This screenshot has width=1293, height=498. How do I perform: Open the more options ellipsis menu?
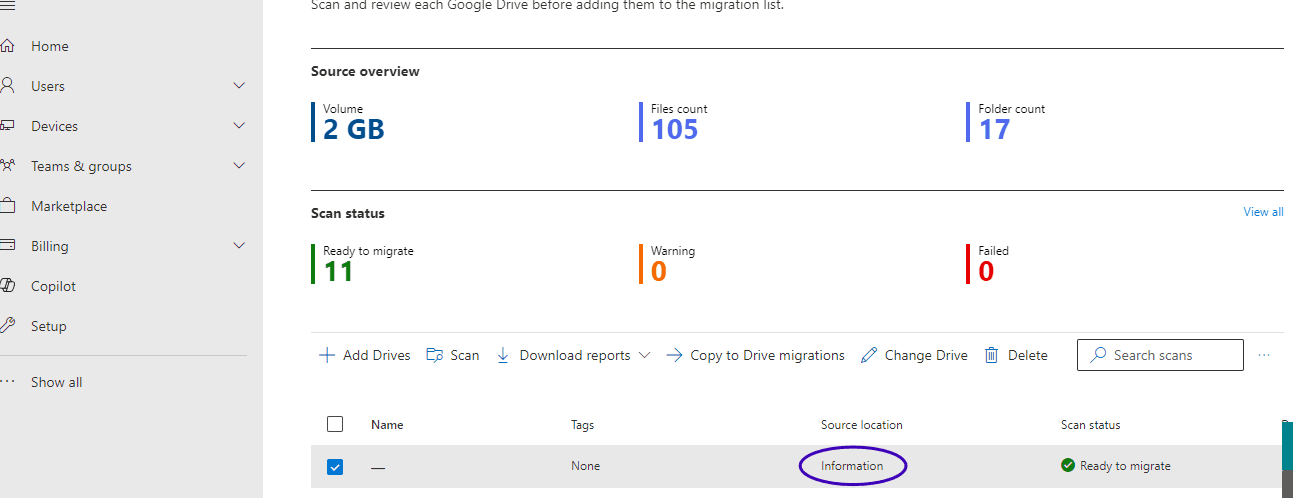click(1264, 355)
